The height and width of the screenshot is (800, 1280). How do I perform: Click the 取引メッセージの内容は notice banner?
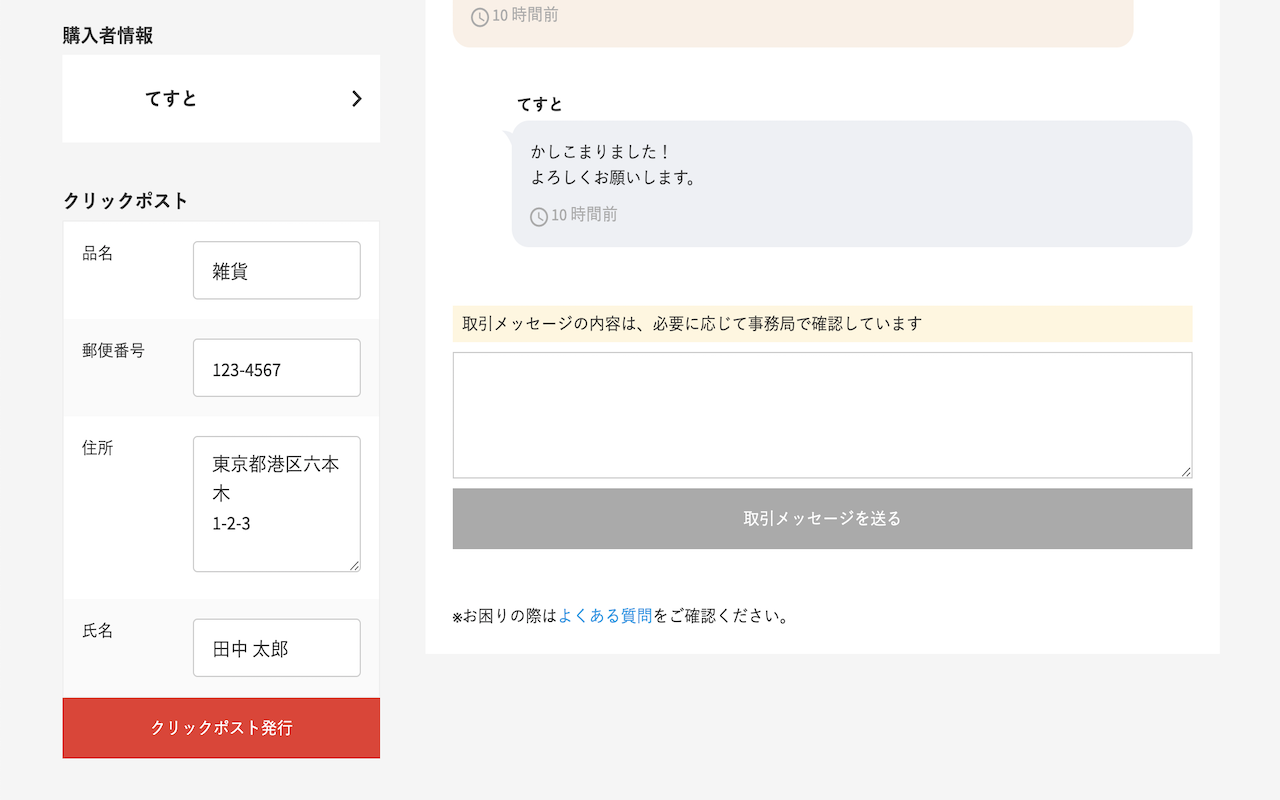pyautogui.click(x=822, y=324)
